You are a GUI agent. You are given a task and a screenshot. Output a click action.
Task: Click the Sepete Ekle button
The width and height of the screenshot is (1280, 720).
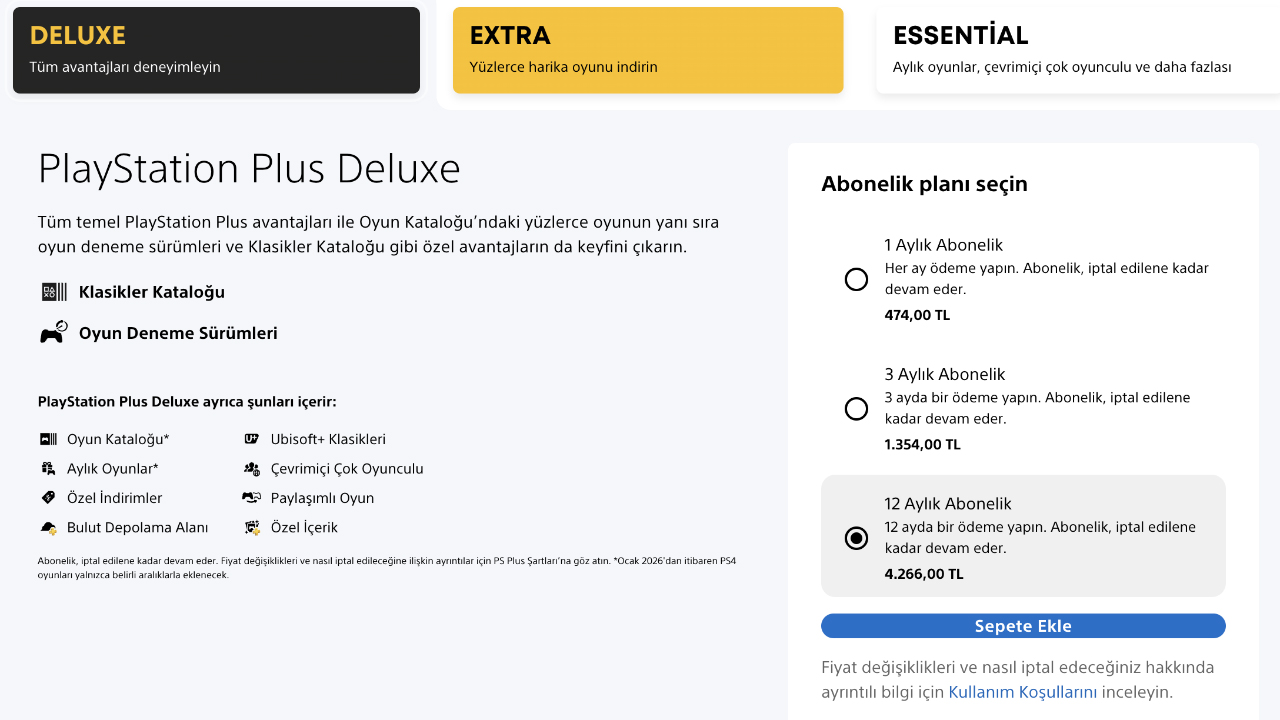point(1023,626)
